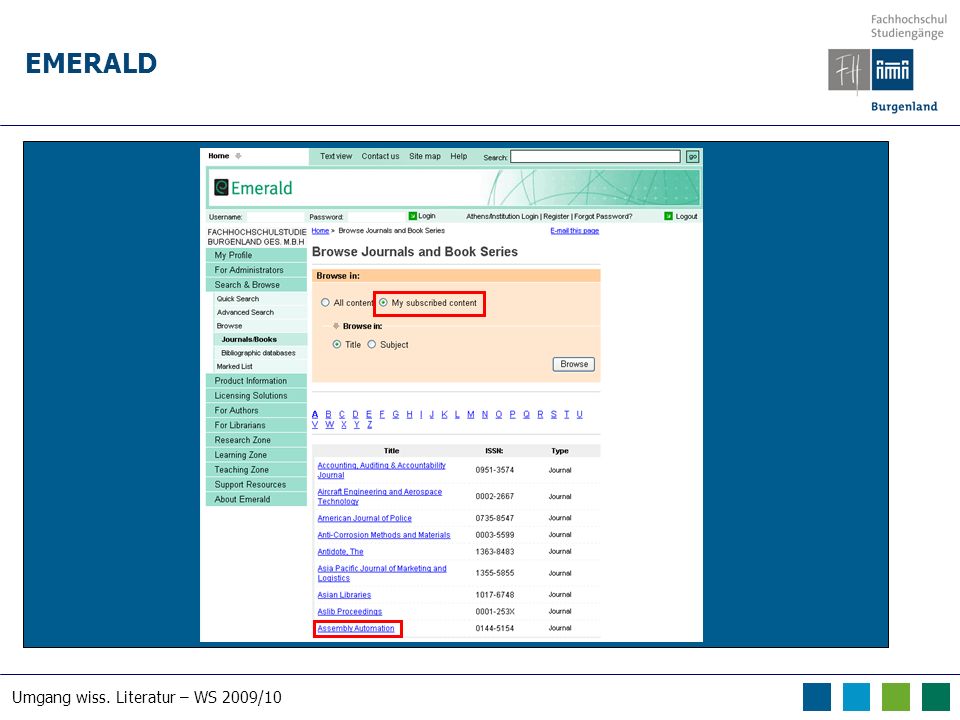Viewport: 960px width, 720px height.
Task: Open Product Information in sidebar
Action: 257,381
